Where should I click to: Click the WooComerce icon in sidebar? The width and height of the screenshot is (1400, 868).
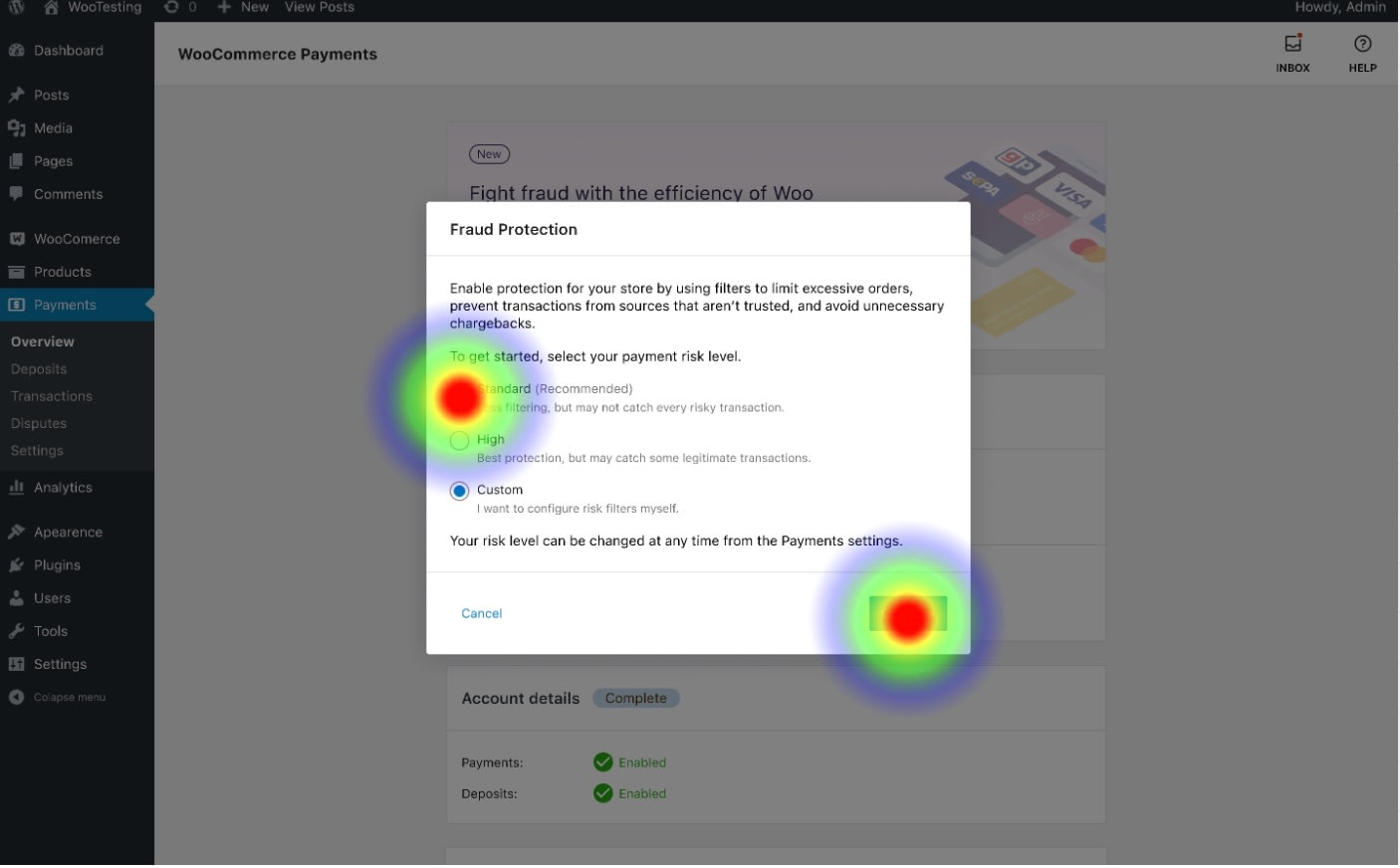[x=16, y=239]
